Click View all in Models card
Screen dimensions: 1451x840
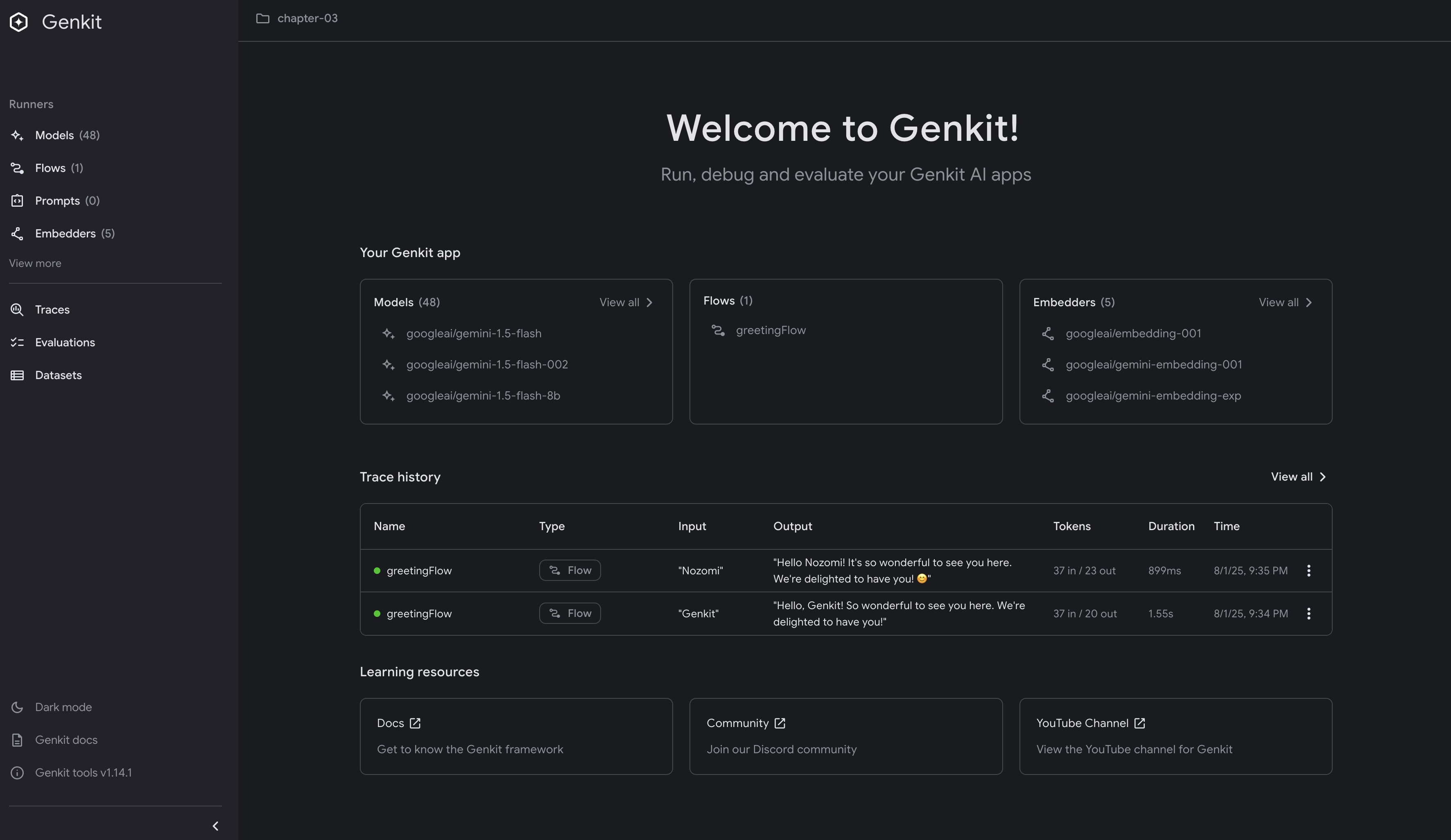626,303
